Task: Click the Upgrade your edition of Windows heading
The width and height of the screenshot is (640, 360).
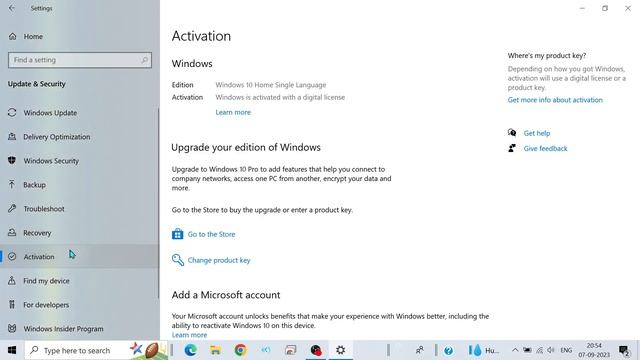Action: tap(246, 147)
